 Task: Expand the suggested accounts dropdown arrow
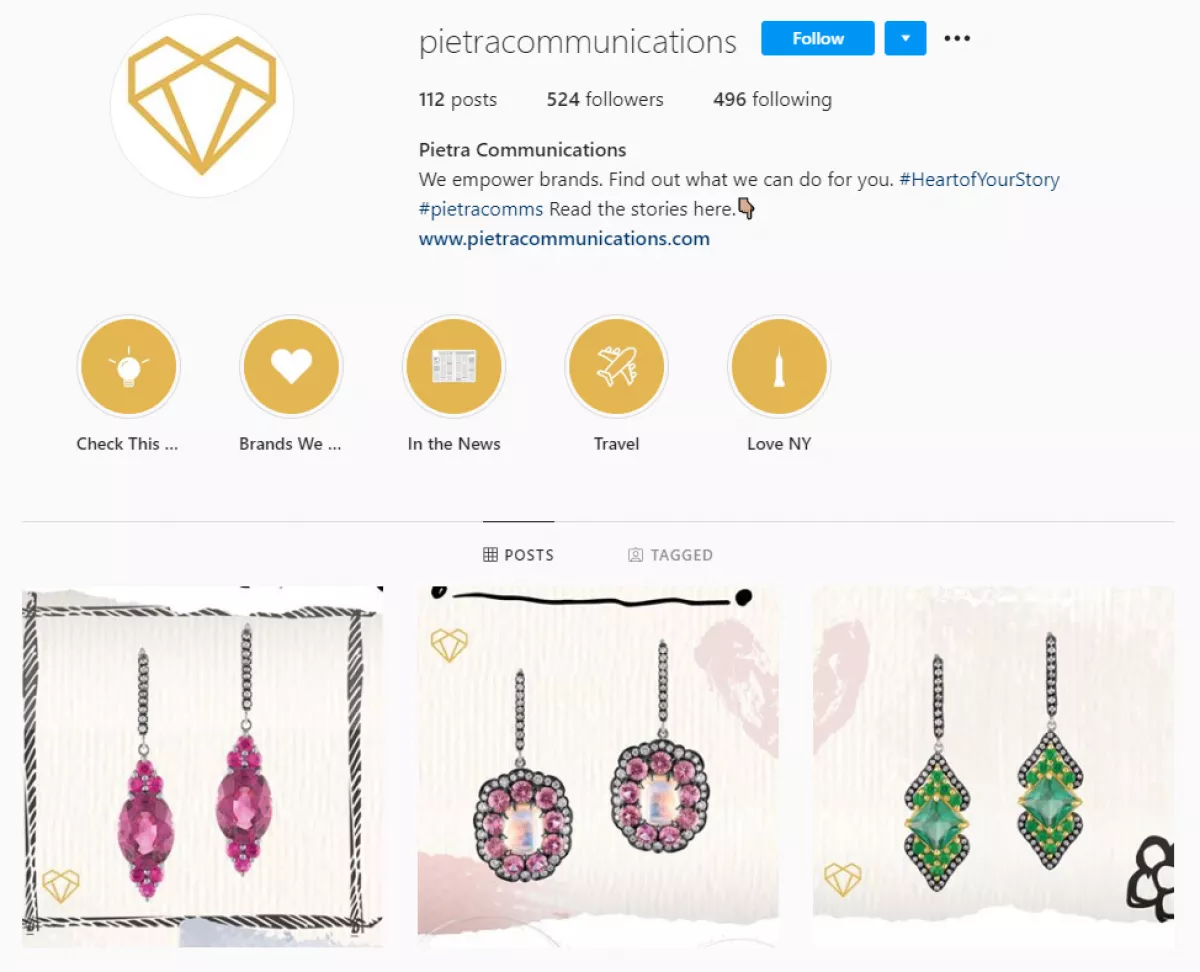[x=906, y=39]
